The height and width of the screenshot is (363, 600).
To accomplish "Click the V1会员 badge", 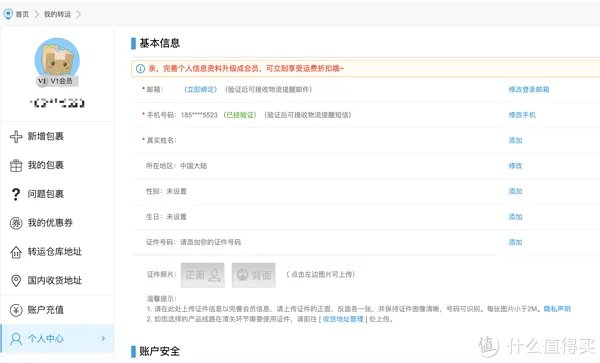I will pyautogui.click(x=57, y=81).
